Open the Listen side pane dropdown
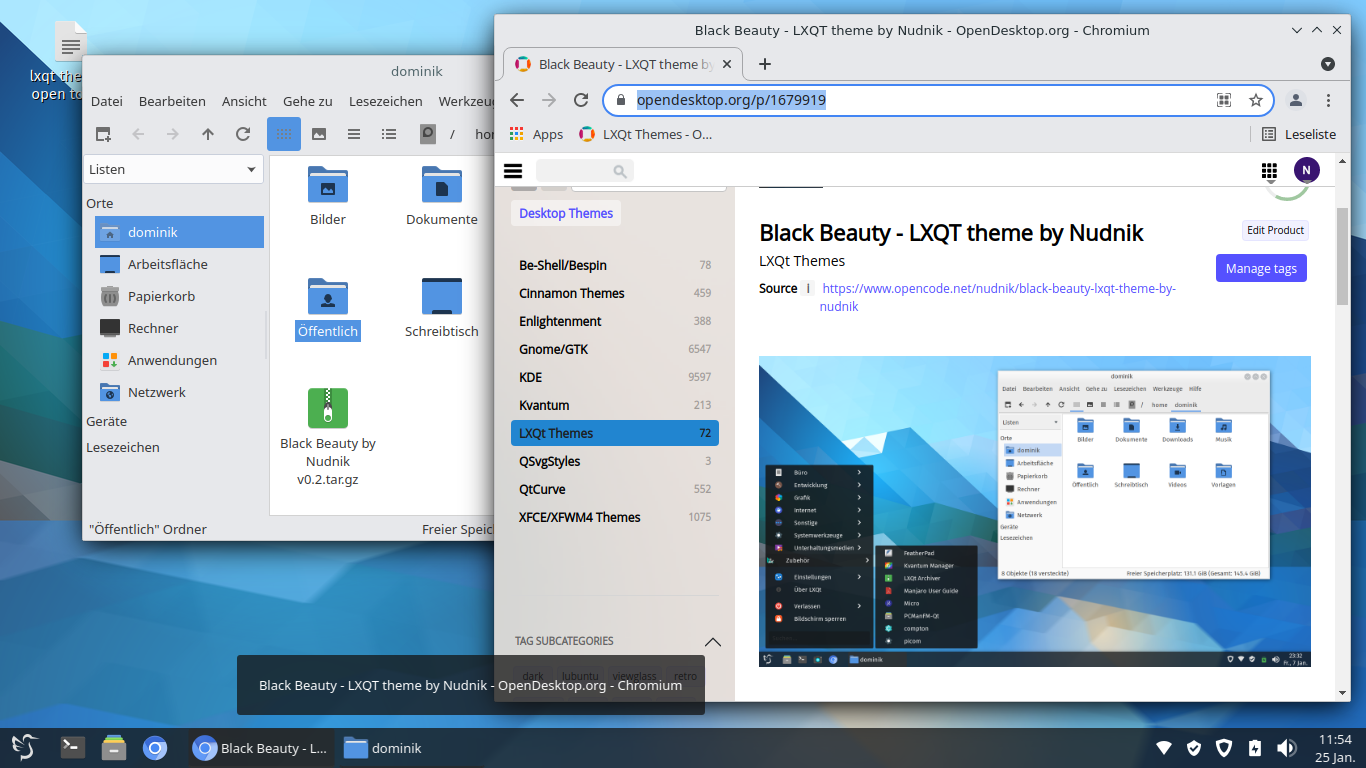Screen dimensions: 1366x768 coord(173,170)
